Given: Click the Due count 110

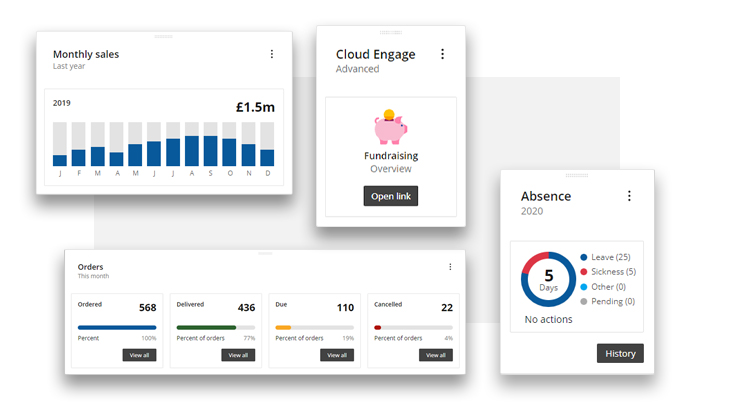Looking at the screenshot, I should (x=345, y=308).
